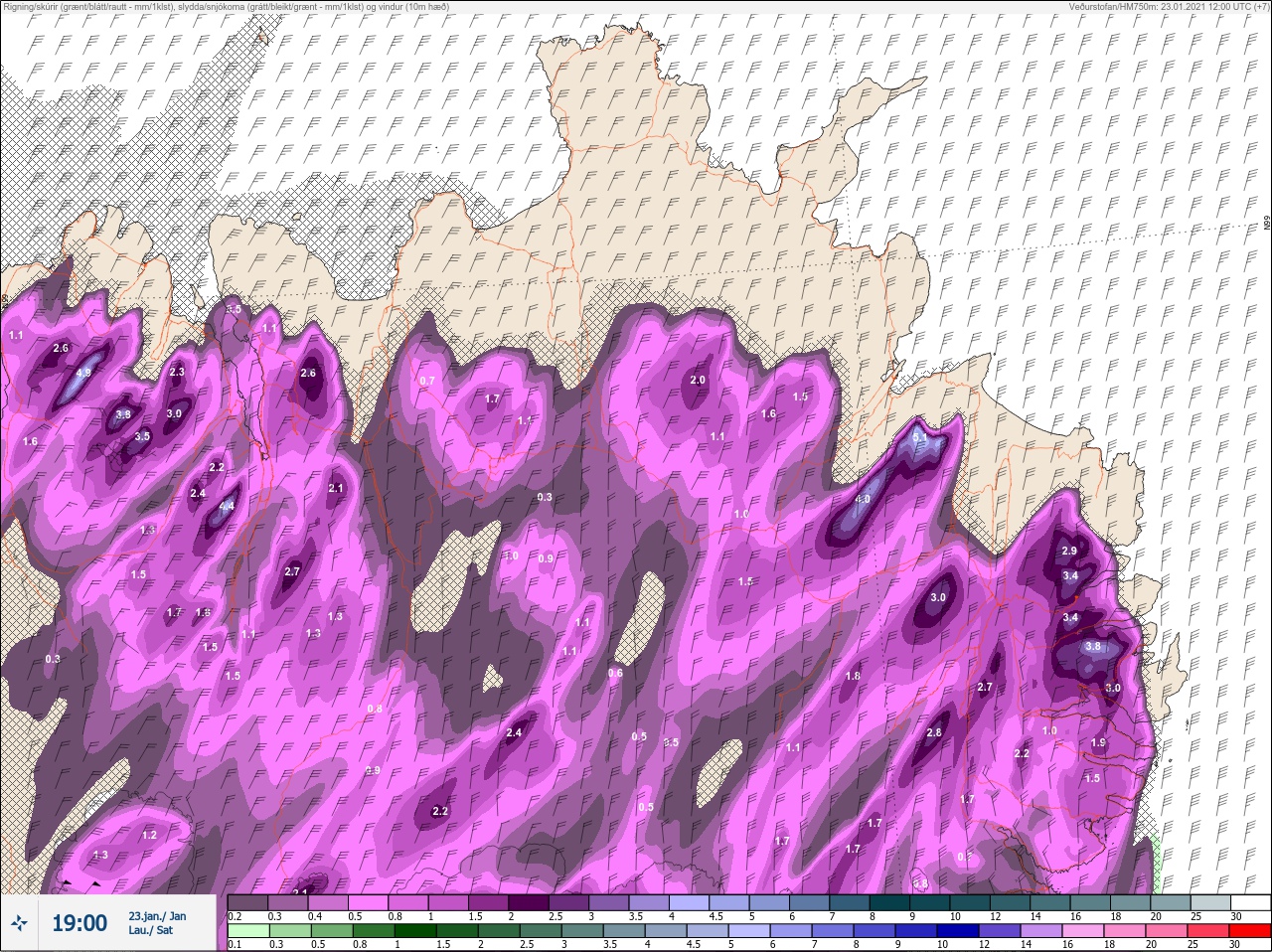This screenshot has width=1272, height=952.
Task: Click the dark green 1 swatch in lower legend
Action: pyautogui.click(x=414, y=931)
